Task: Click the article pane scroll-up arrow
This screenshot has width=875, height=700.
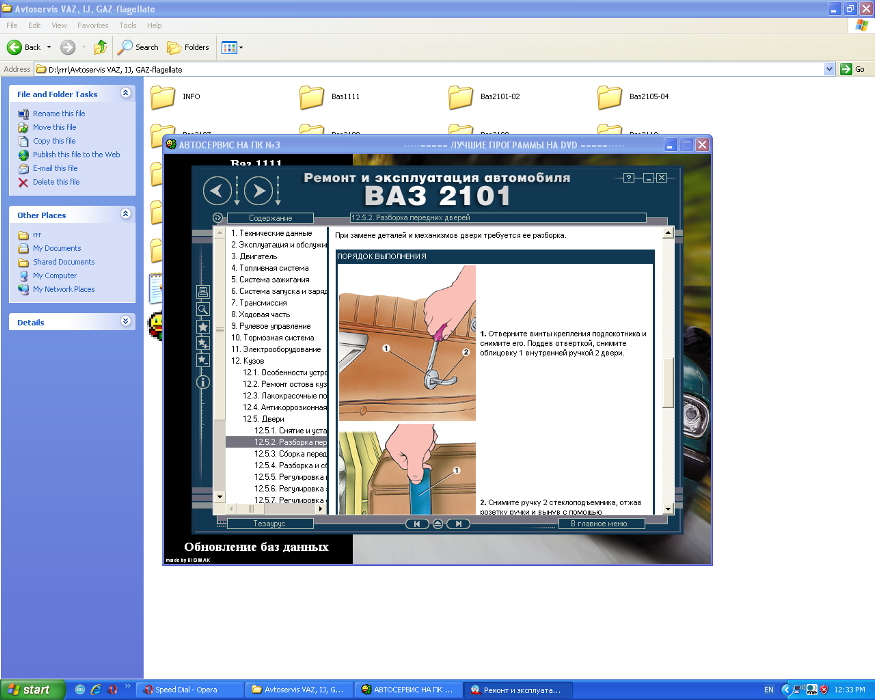Action: click(668, 233)
